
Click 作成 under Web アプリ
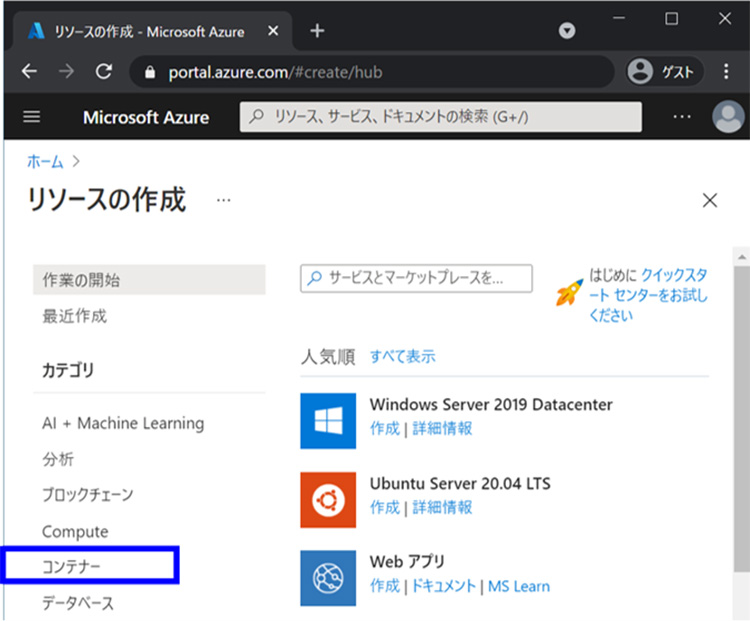(385, 586)
